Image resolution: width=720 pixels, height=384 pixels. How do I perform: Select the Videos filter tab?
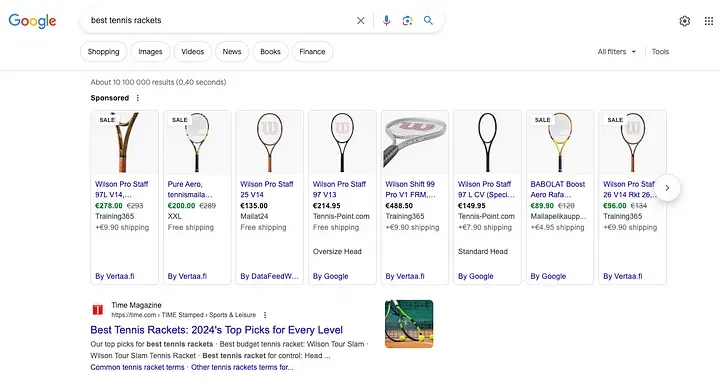(192, 51)
